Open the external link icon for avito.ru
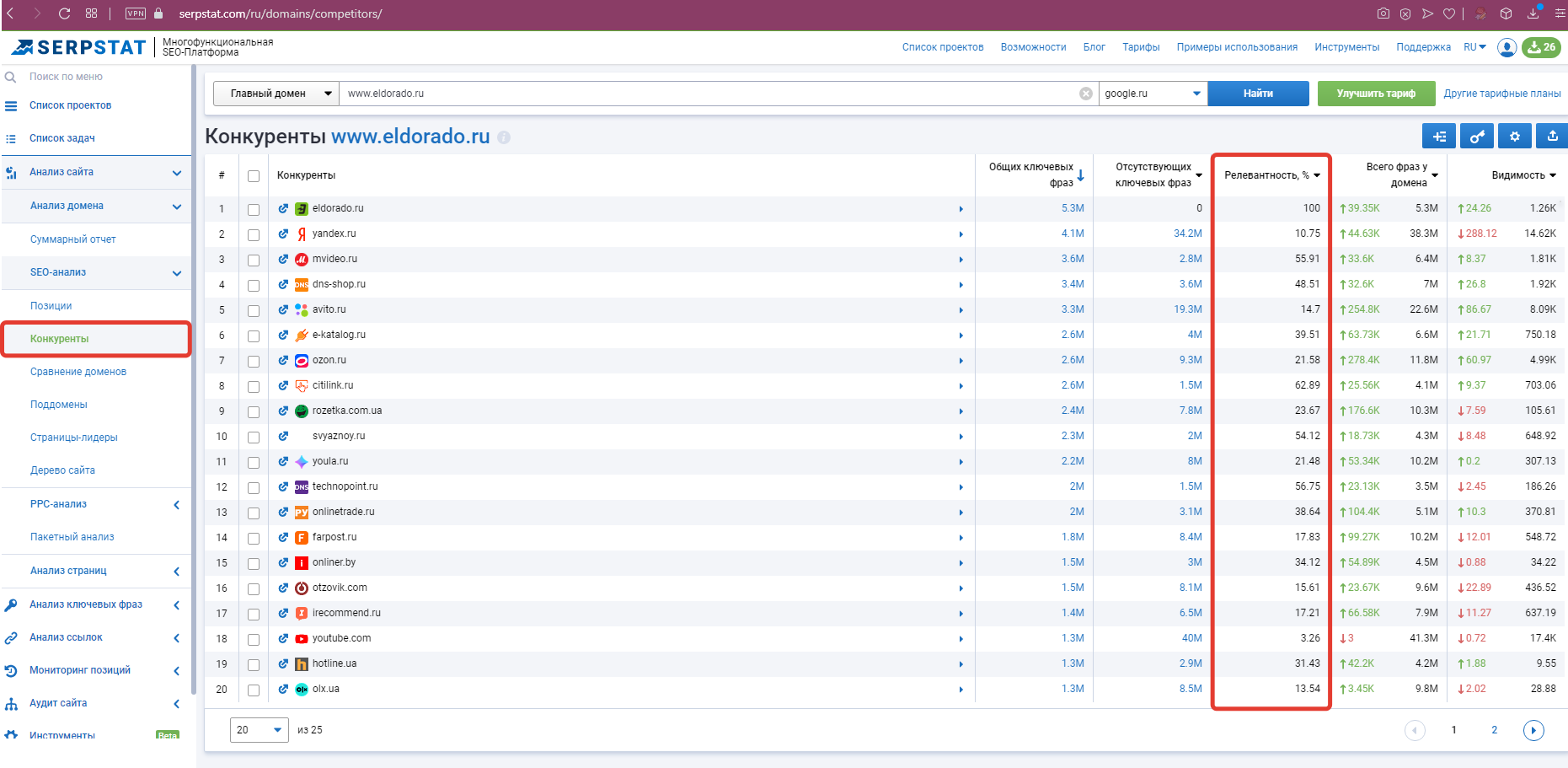Viewport: 1568px width, 768px height. [x=283, y=309]
